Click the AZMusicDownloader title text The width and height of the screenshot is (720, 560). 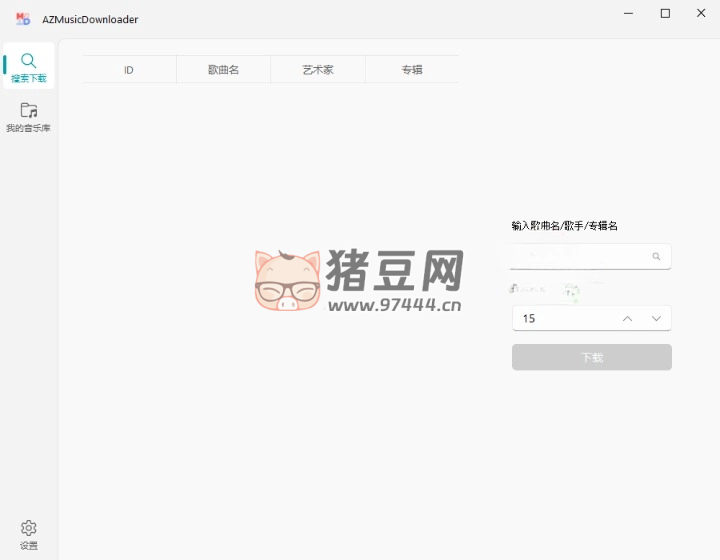pos(90,19)
